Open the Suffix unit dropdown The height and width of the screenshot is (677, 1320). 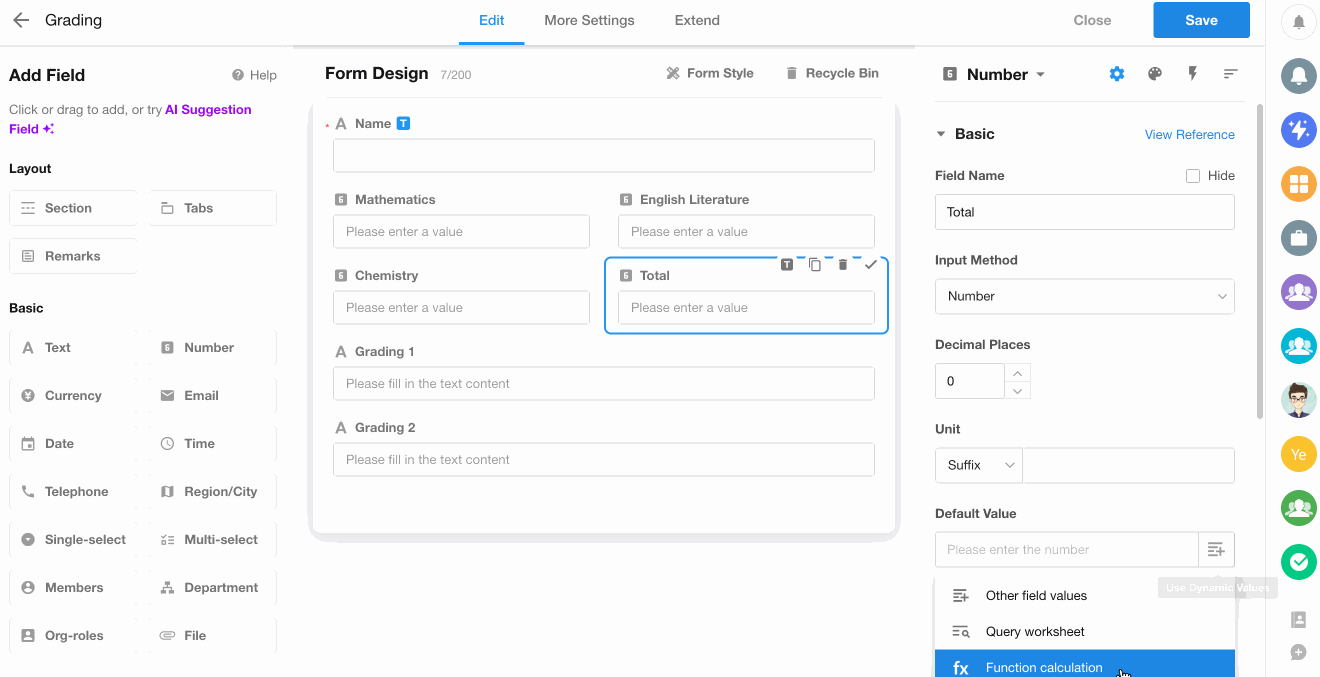[x=978, y=465]
